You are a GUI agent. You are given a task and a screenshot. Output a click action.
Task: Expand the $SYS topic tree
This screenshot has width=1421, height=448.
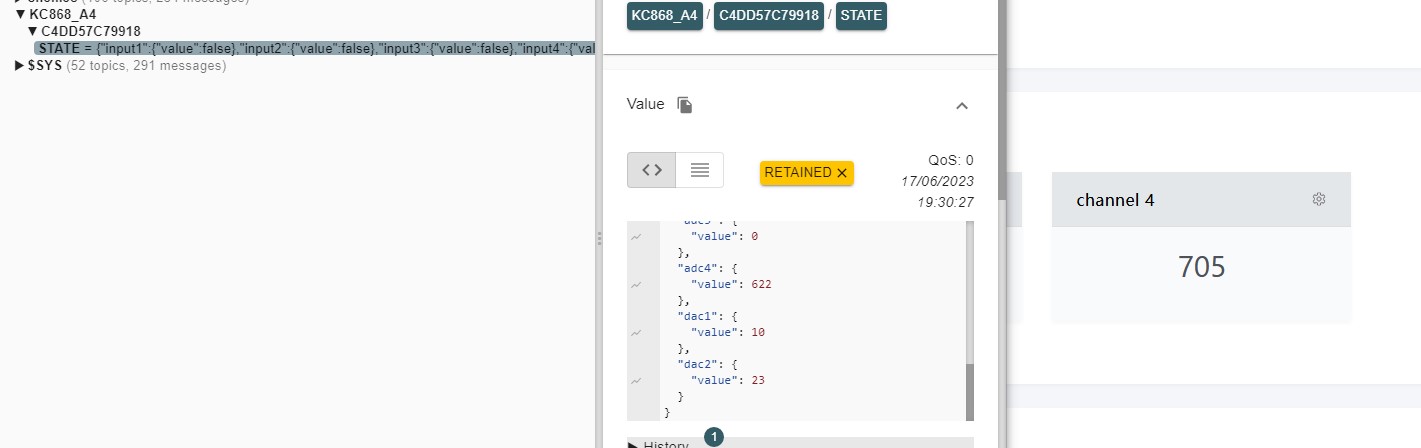(20, 66)
